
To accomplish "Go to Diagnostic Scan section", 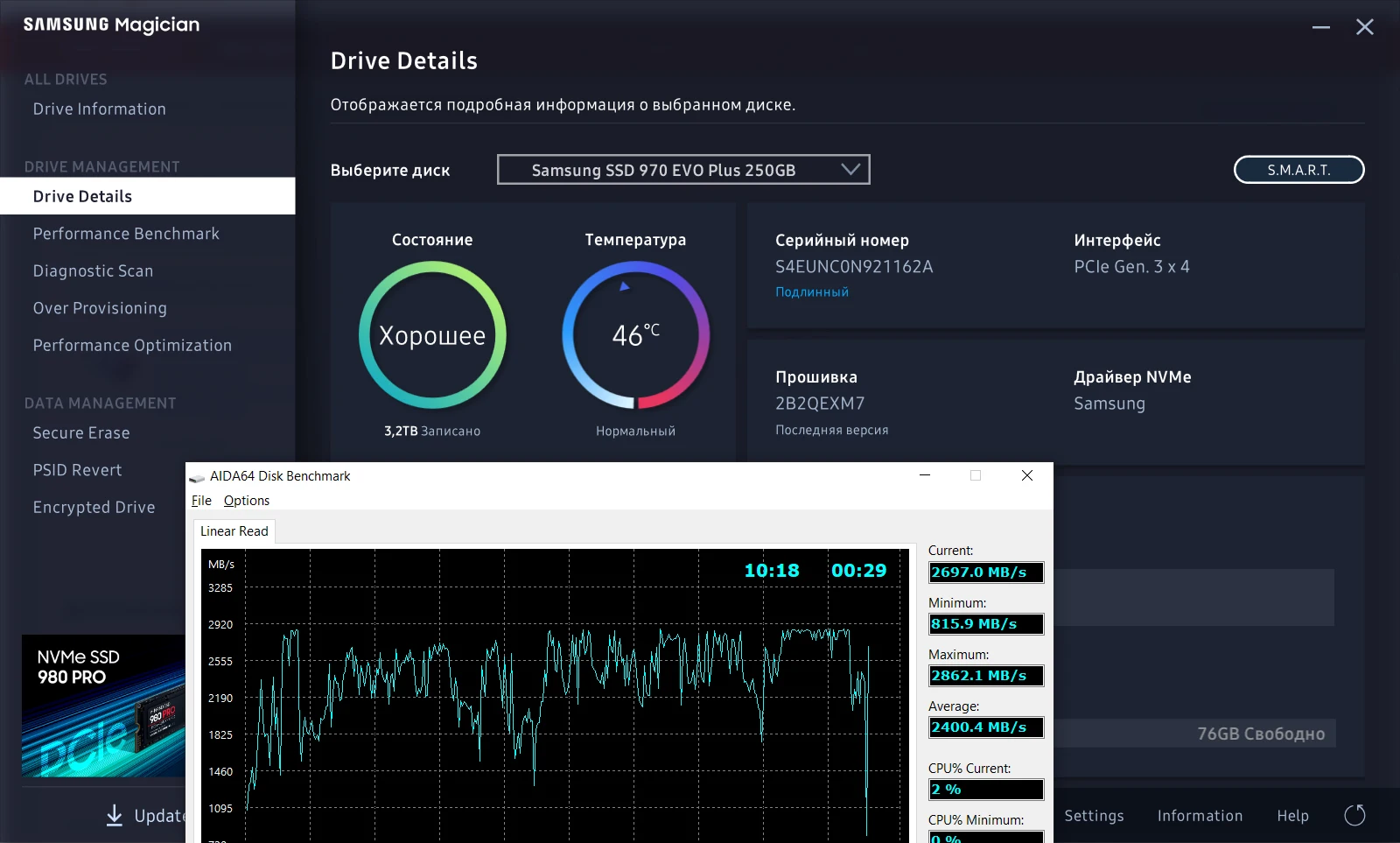I will coord(93,271).
